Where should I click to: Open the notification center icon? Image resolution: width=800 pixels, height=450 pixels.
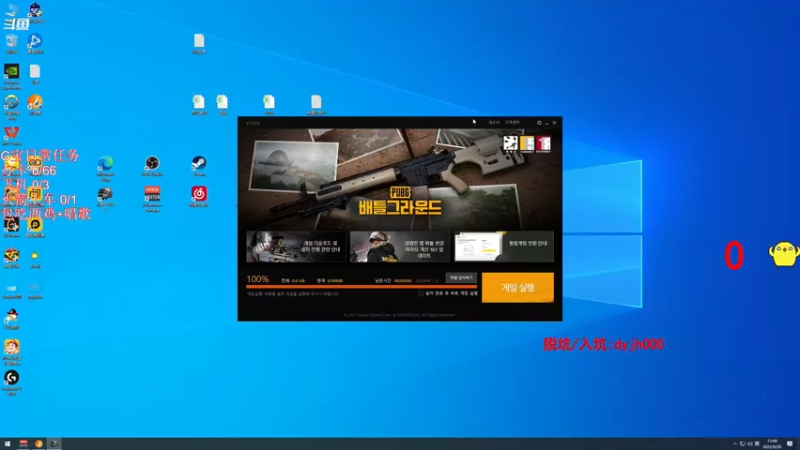click(789, 444)
